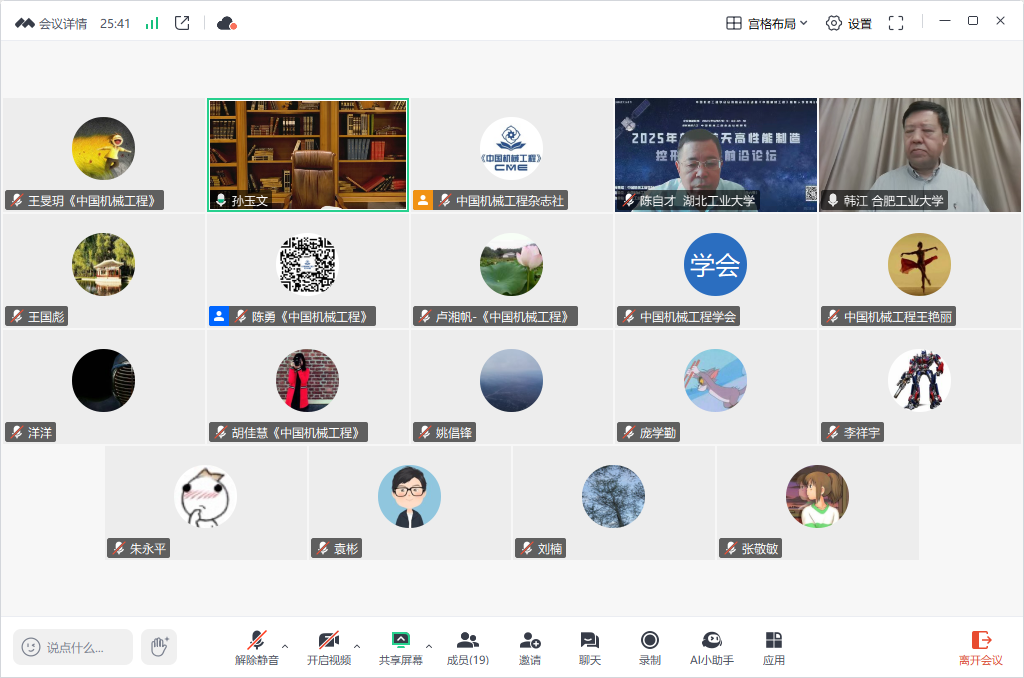
Task: Open the 聊天 chat panel
Action: pos(590,648)
